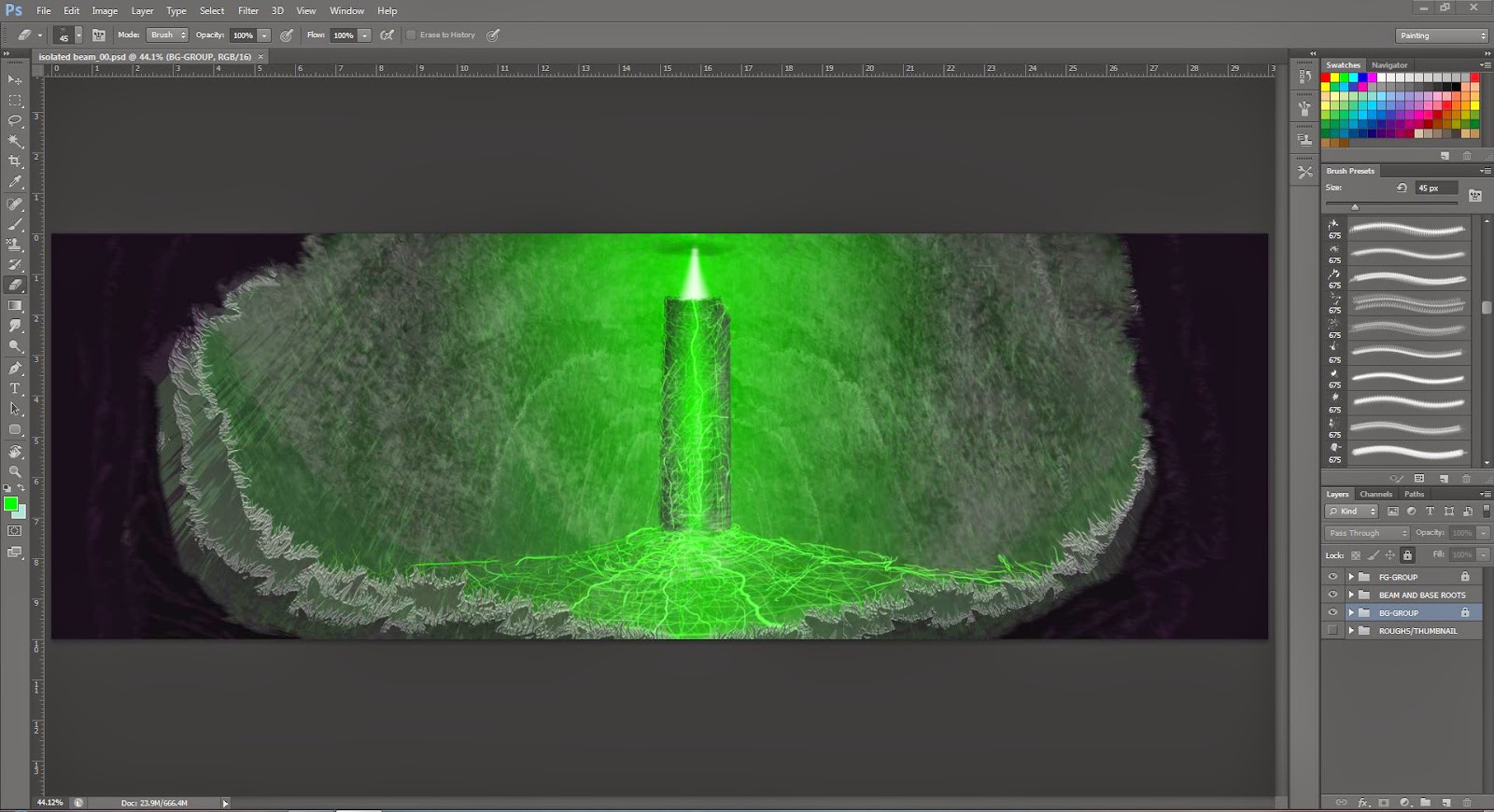Screen dimensions: 1494x812
Task: Create a new group in Layers panel
Action: pyautogui.click(x=1425, y=803)
